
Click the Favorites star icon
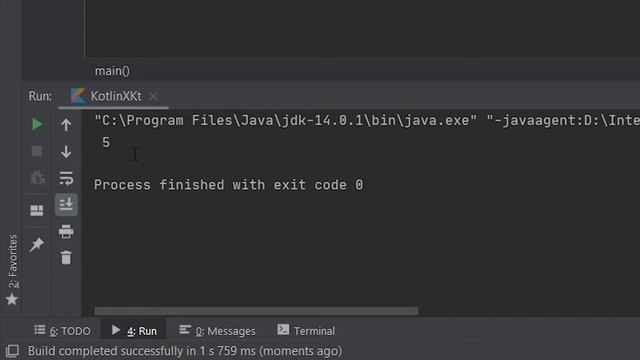point(12,300)
